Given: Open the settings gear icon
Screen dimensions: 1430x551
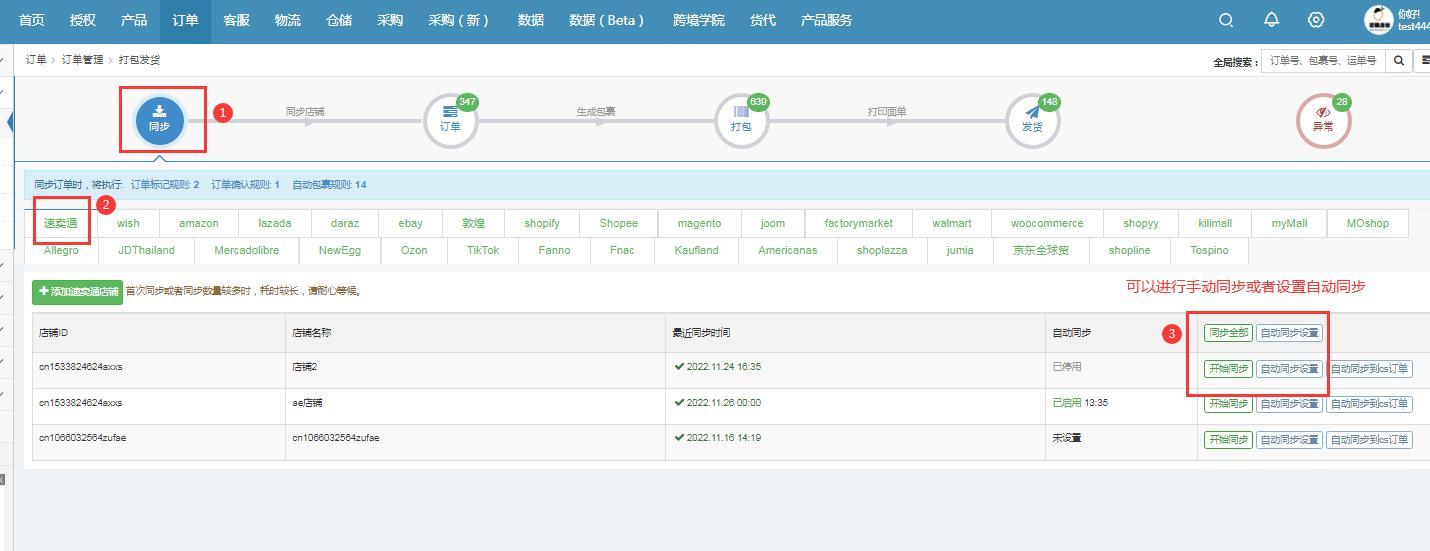Looking at the screenshot, I should (x=1316, y=20).
